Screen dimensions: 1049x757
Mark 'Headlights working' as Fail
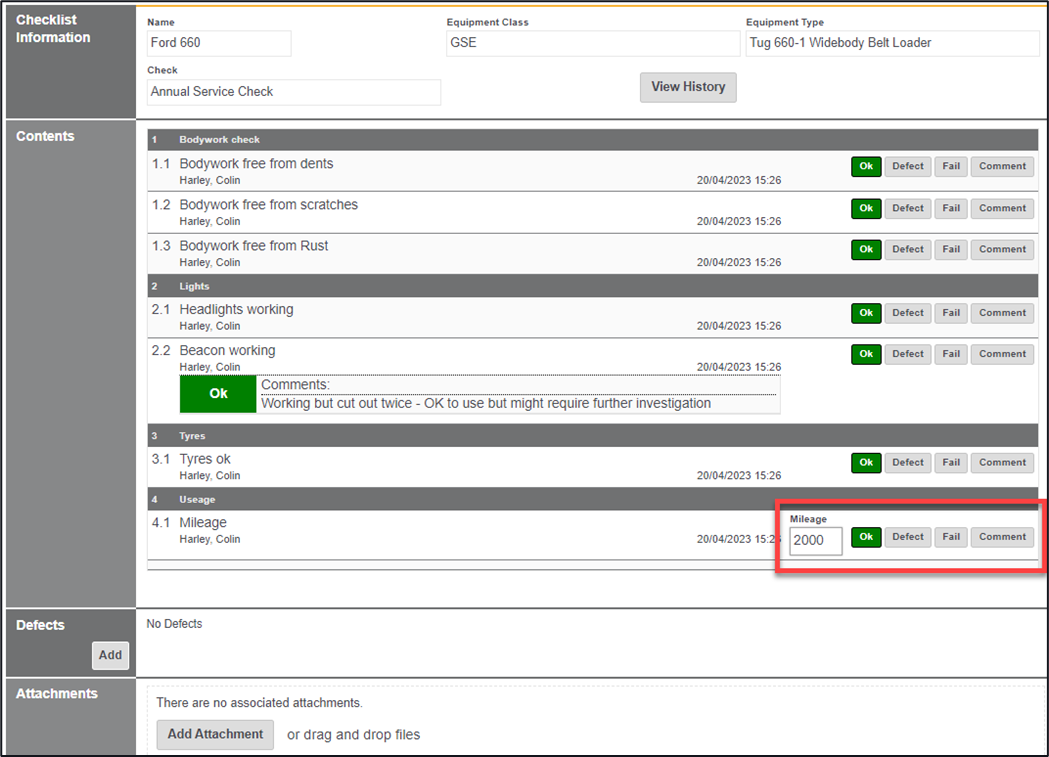point(951,313)
